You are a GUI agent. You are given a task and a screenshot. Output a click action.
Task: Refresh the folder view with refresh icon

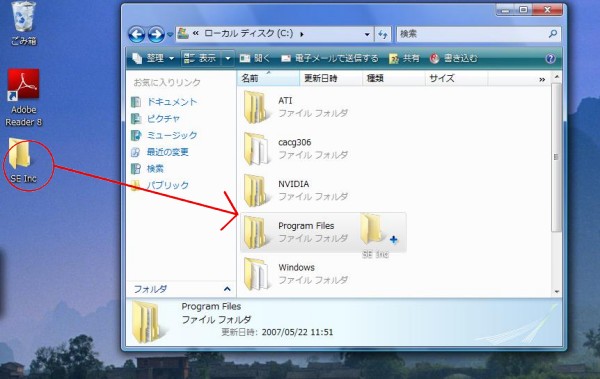[383, 34]
